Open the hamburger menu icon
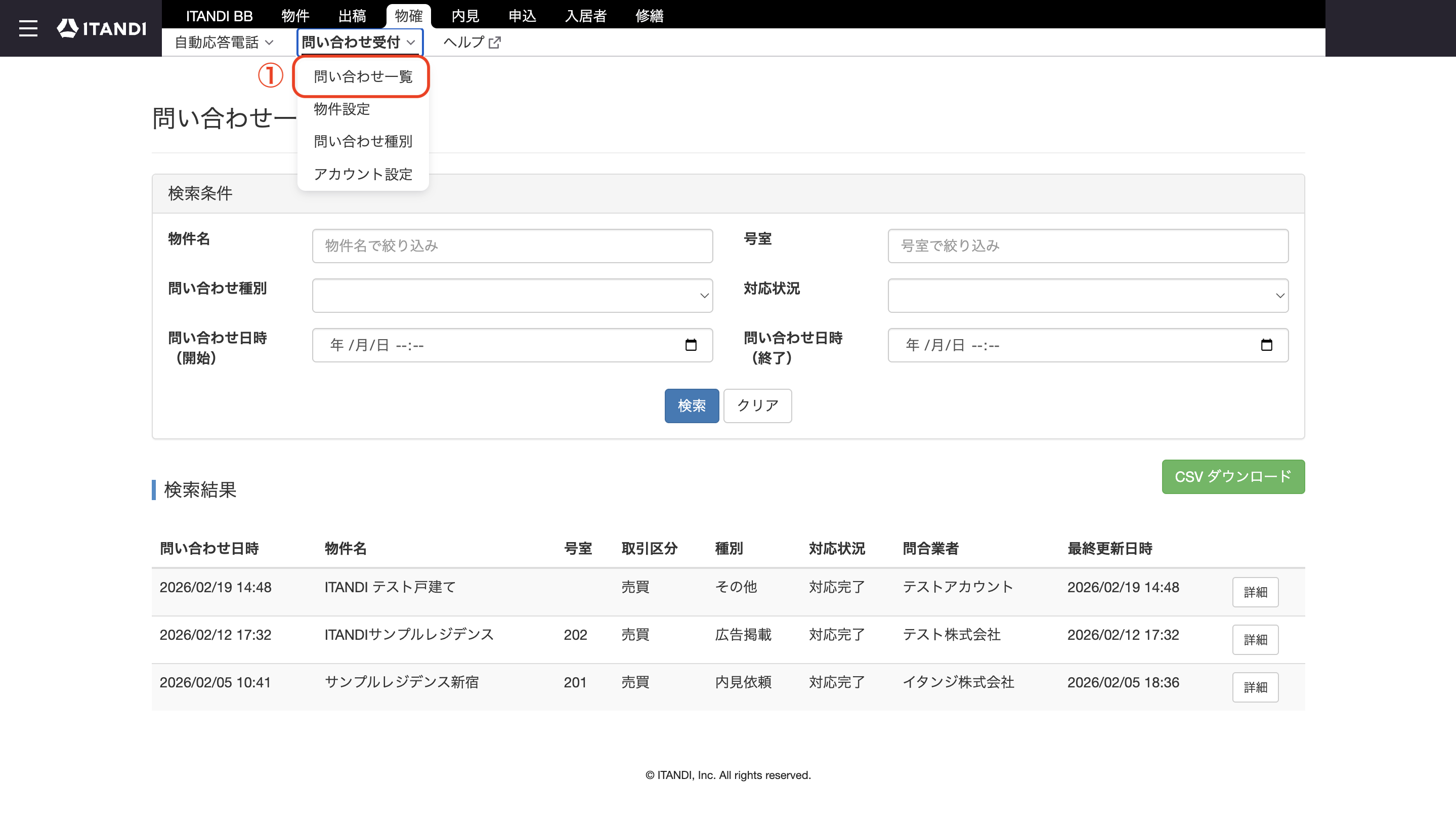Viewport: 1456px width, 821px height. pos(28,28)
